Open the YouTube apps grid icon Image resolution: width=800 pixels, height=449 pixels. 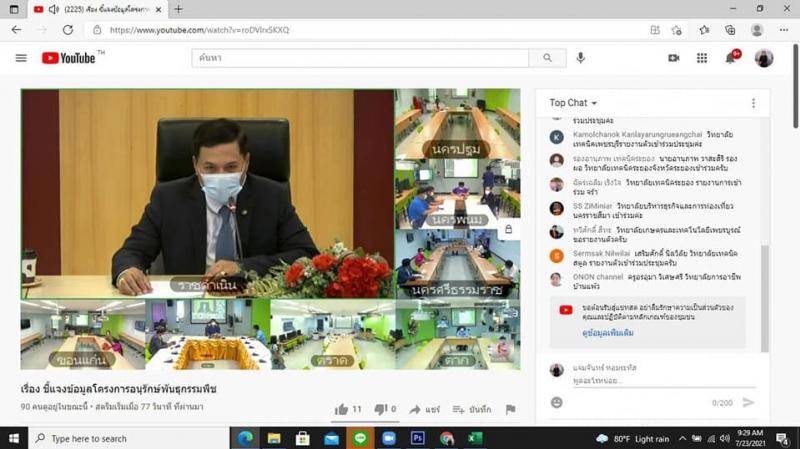coord(702,58)
